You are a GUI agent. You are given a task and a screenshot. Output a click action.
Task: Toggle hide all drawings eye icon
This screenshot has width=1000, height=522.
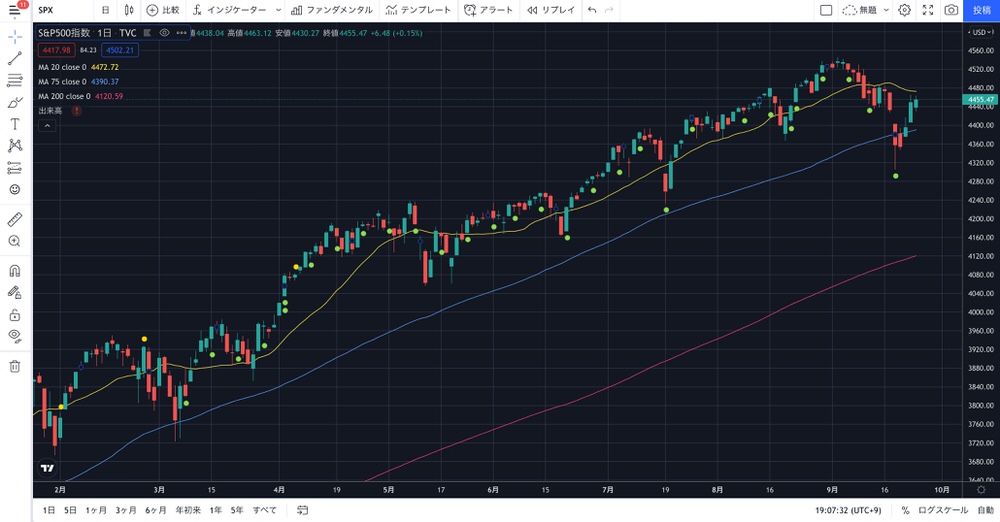[x=15, y=336]
